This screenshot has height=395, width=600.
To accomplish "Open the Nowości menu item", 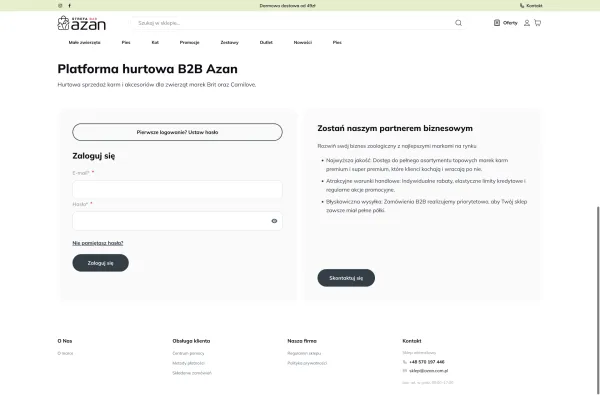I will (x=303, y=42).
